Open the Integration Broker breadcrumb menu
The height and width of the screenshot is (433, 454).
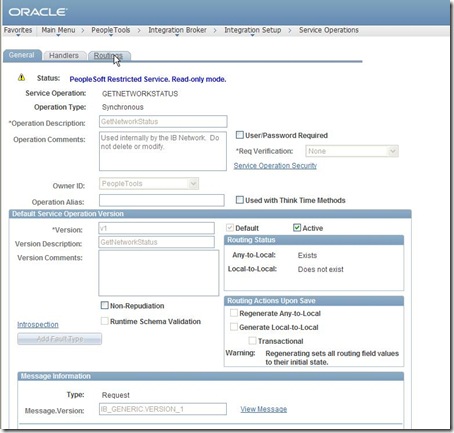point(177,30)
